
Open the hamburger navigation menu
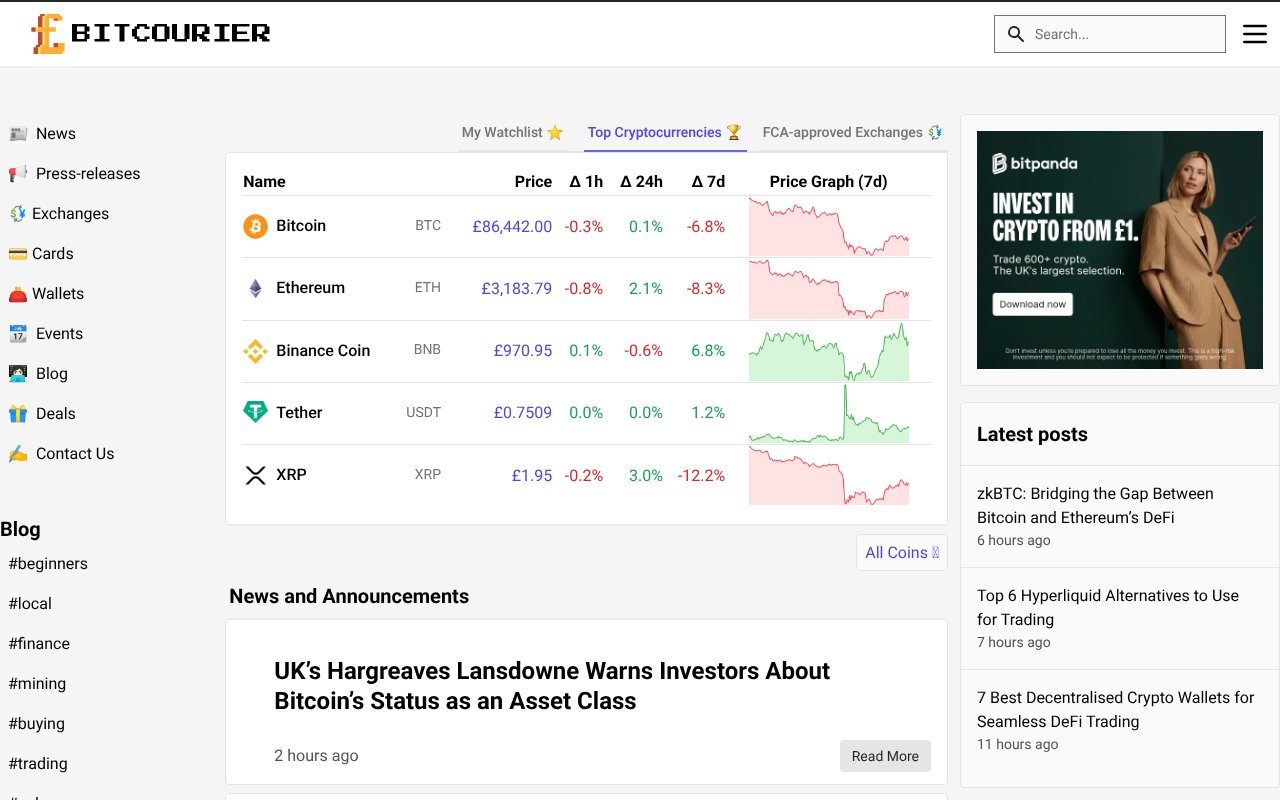(x=1255, y=33)
